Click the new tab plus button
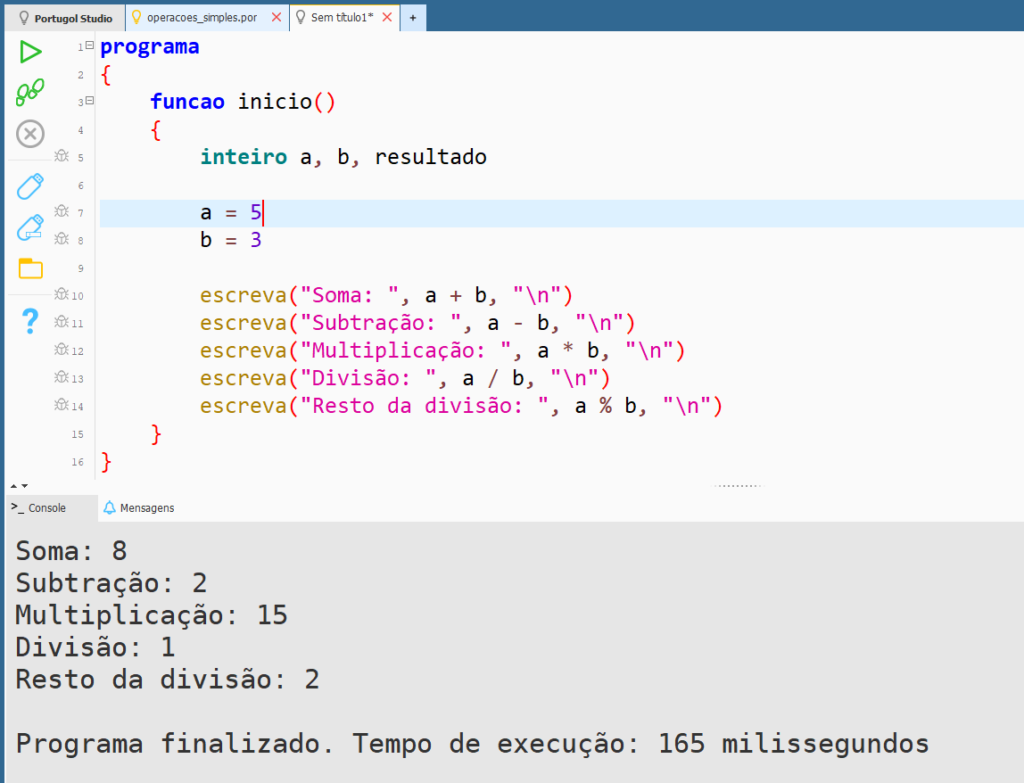The image size is (1024, 783). (412, 18)
